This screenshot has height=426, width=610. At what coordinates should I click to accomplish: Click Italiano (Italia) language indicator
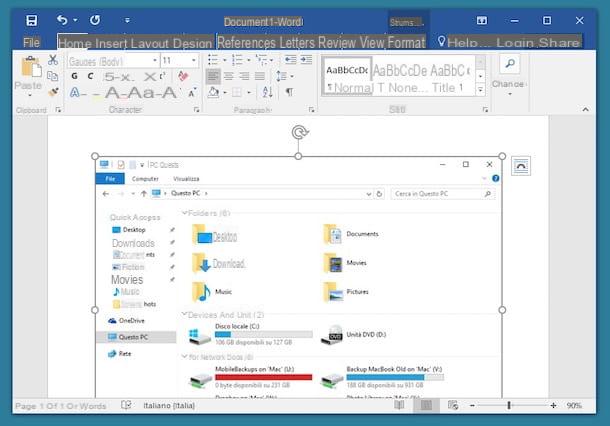point(169,405)
